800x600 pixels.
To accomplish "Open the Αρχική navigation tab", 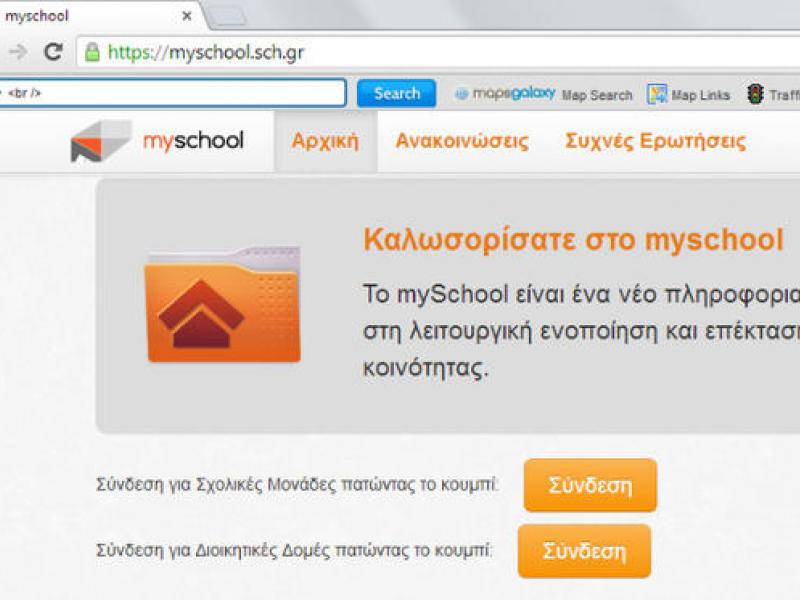I will coord(325,141).
